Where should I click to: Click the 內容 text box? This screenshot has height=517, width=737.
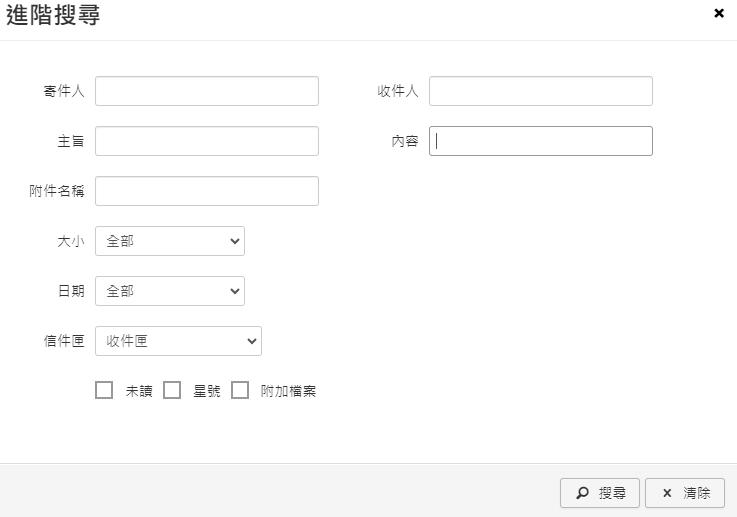pos(541,141)
